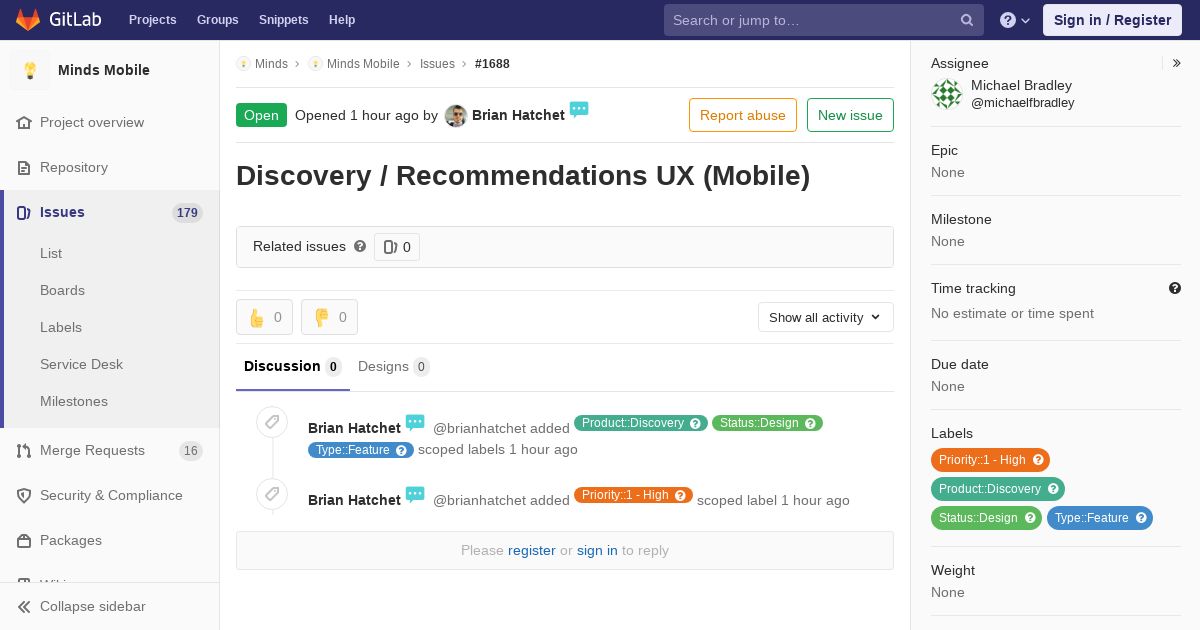Click Project overview house icon
Viewport: 1200px width, 630px height.
[x=24, y=122]
